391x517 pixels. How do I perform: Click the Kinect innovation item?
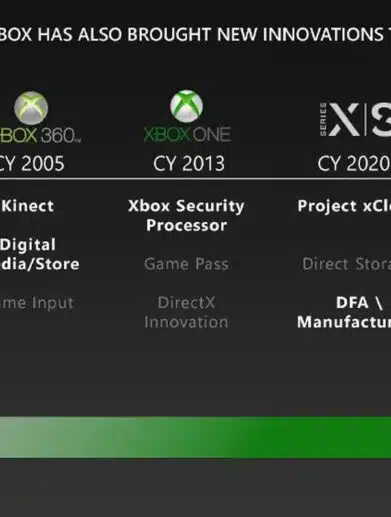tap(27, 206)
